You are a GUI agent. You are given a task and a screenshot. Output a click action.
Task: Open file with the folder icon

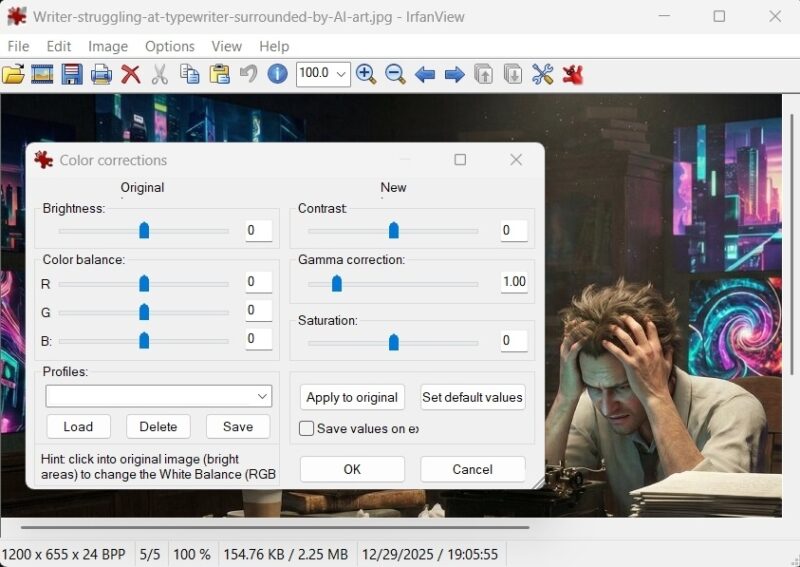(x=13, y=75)
